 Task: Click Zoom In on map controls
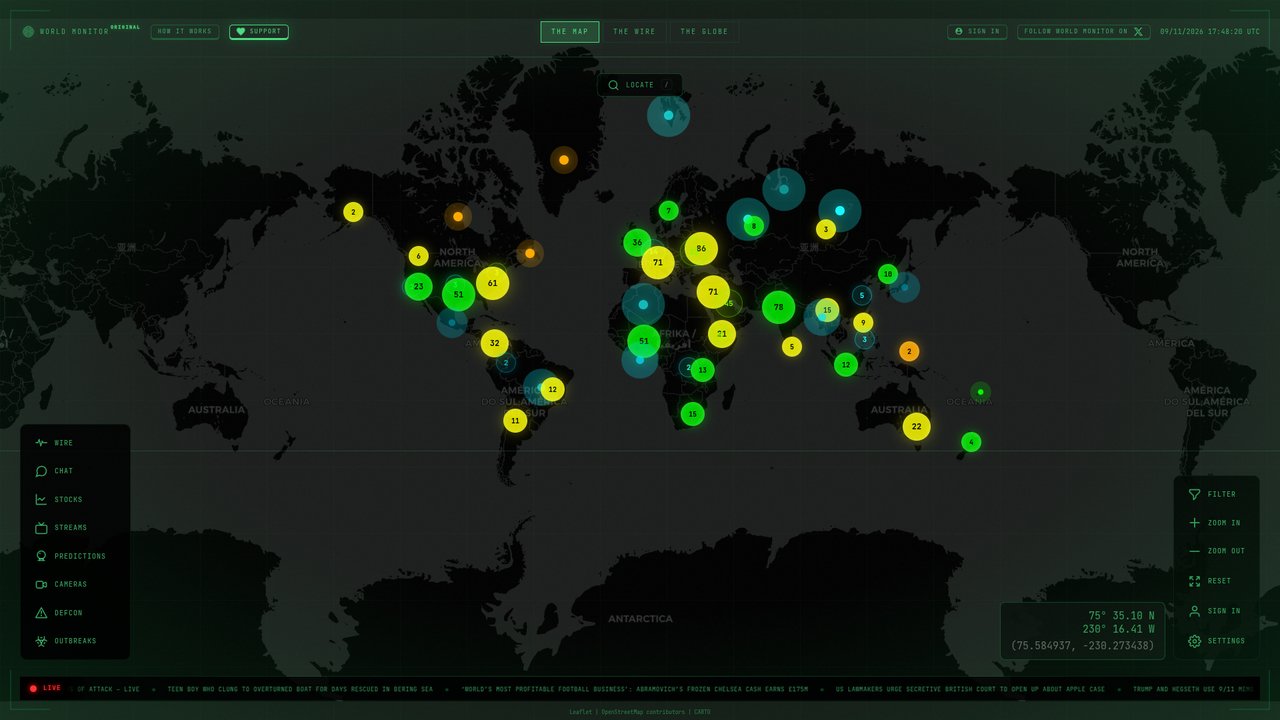[1216, 523]
